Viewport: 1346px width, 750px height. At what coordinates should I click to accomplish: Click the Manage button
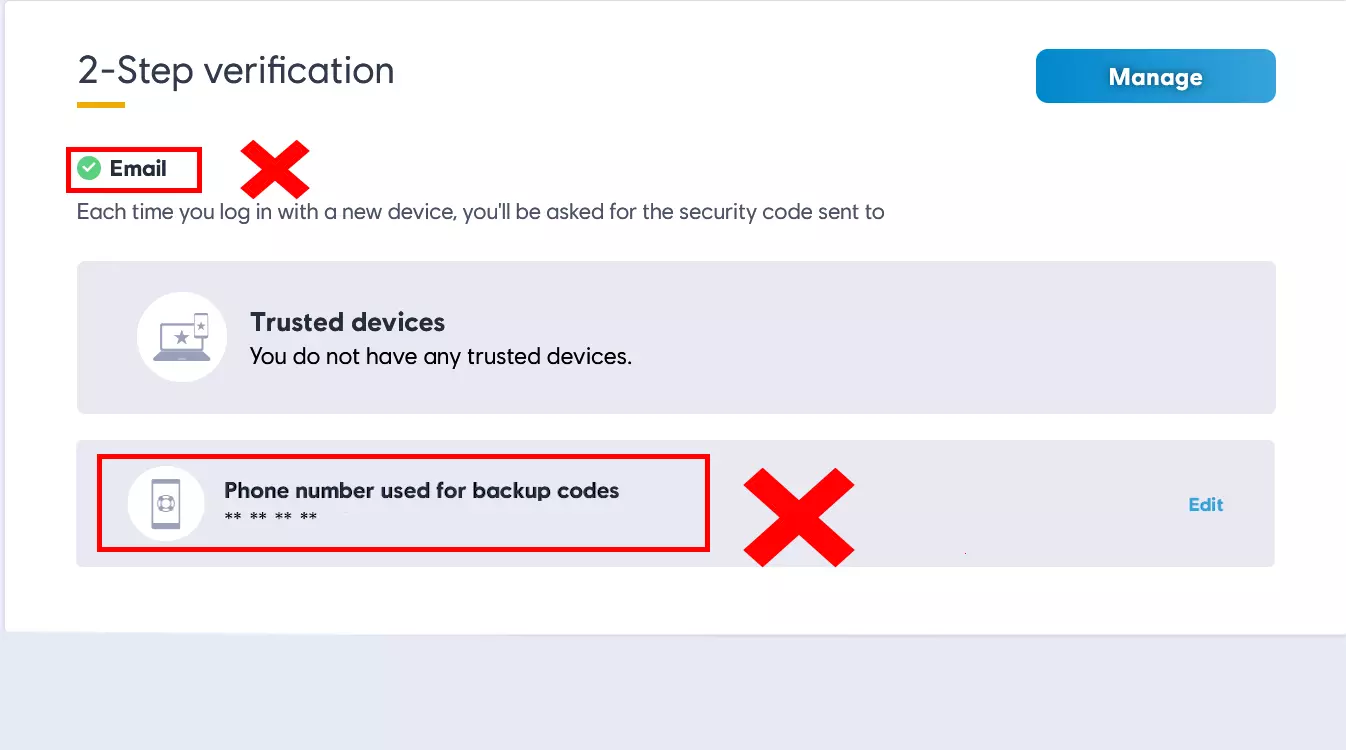point(1155,77)
